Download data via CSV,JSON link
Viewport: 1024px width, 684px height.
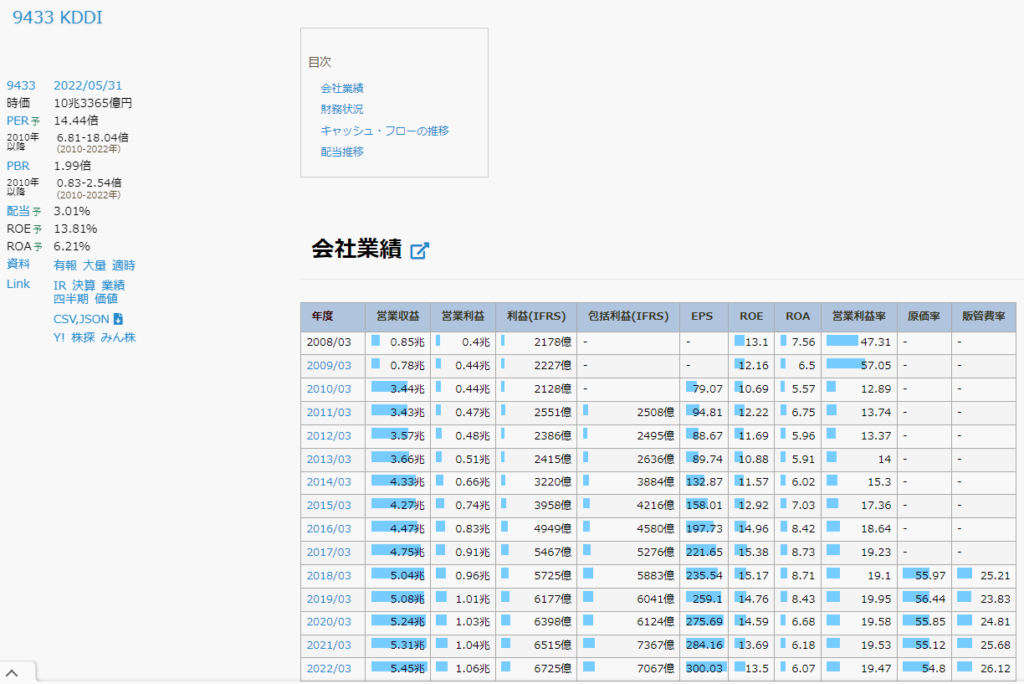tap(81, 319)
